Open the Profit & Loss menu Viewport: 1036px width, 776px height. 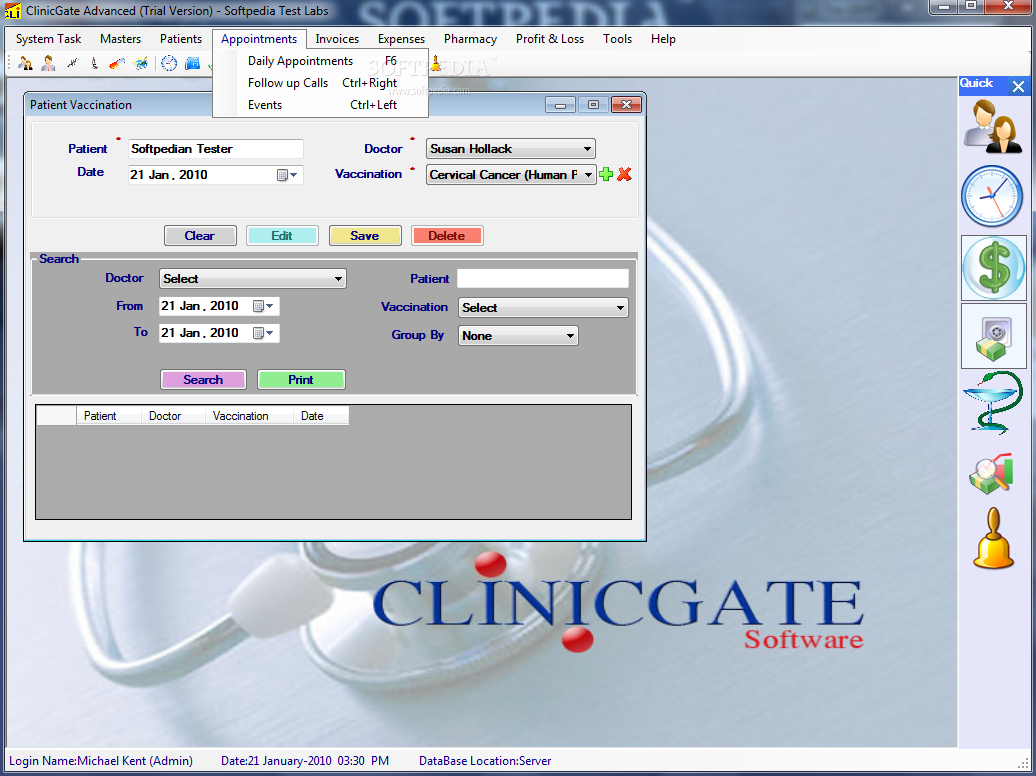tap(550, 39)
